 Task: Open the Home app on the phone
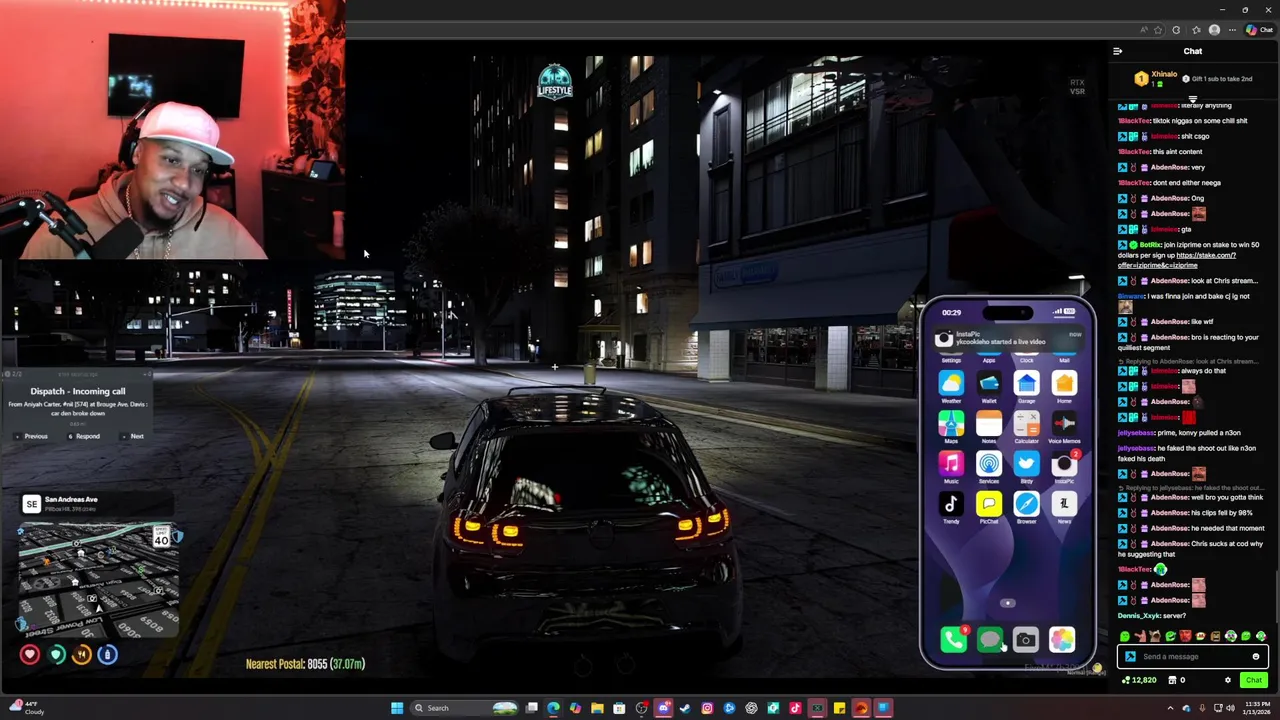pos(1064,384)
